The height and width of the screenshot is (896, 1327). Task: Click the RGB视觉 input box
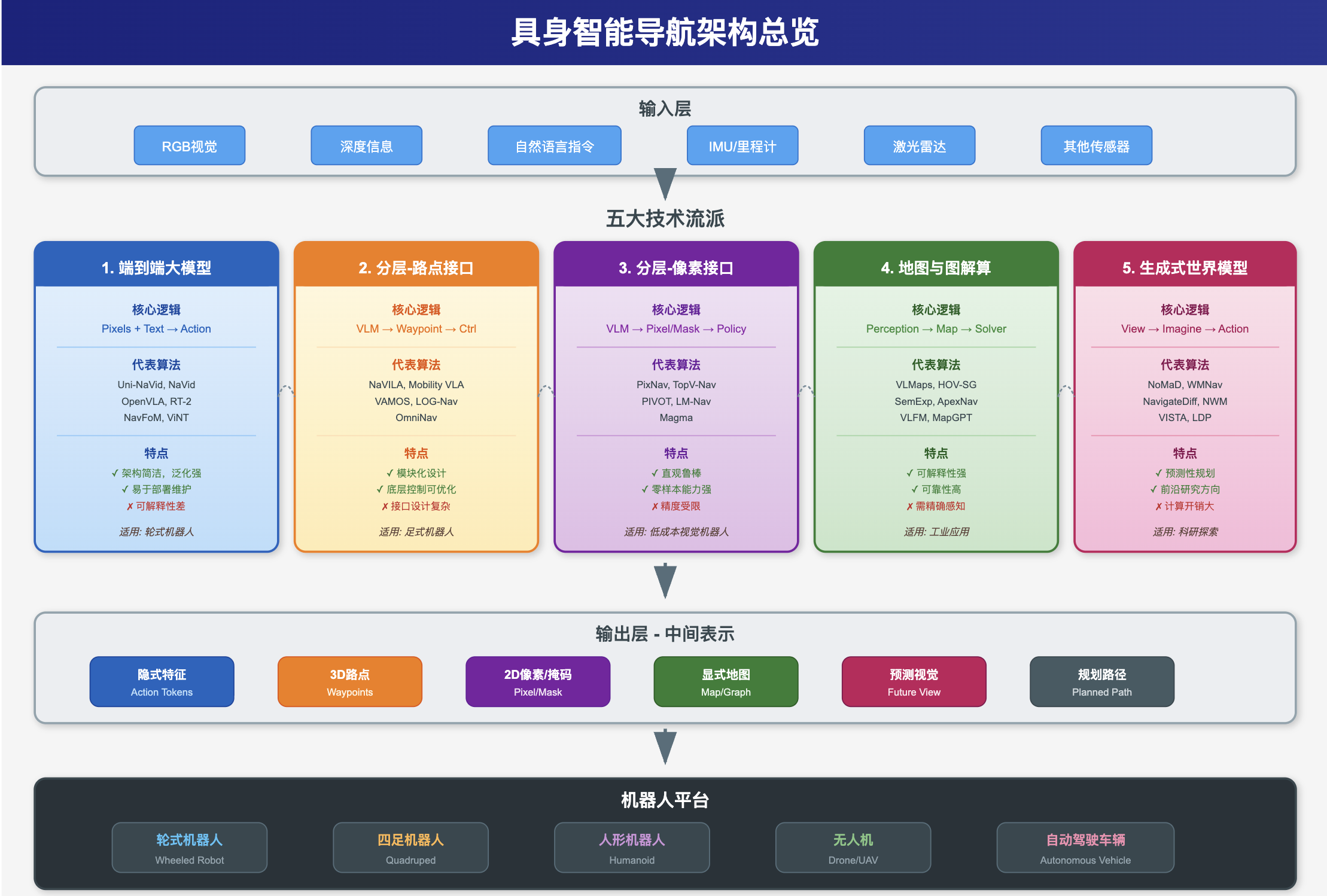click(x=189, y=145)
